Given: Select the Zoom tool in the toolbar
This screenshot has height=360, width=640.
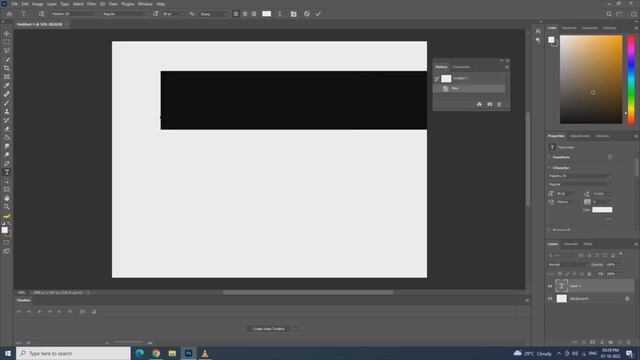Looking at the screenshot, I should [x=7, y=207].
